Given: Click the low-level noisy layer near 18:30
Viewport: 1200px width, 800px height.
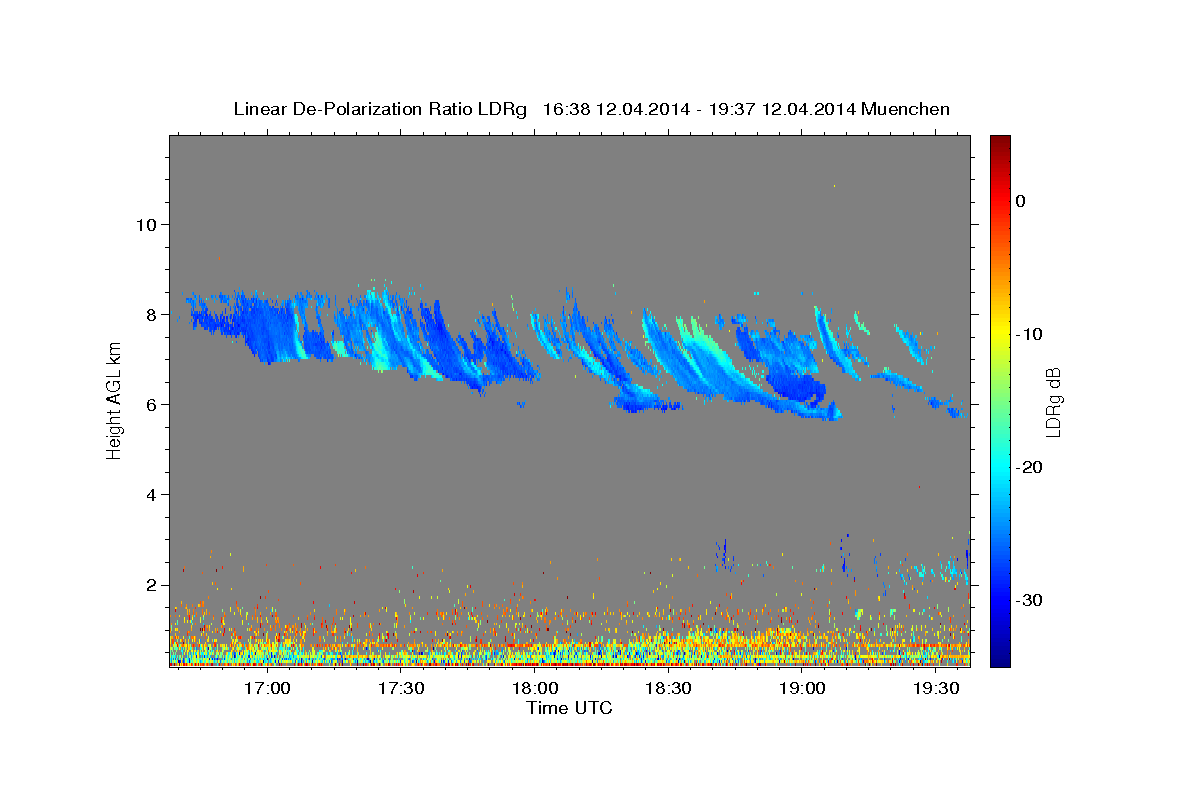Looking at the screenshot, I should [668, 645].
